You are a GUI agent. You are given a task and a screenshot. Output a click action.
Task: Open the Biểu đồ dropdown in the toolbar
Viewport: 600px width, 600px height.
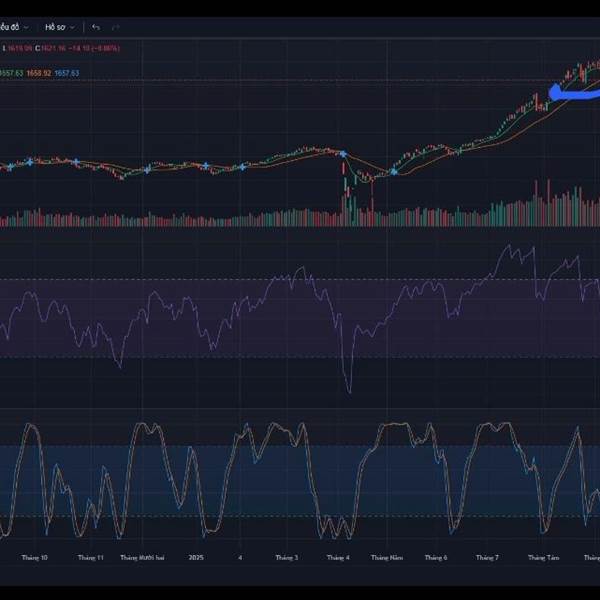pos(14,27)
